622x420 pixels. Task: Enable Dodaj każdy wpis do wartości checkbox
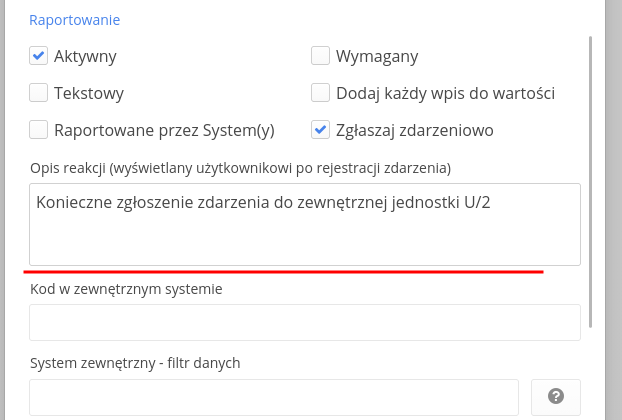(x=320, y=93)
